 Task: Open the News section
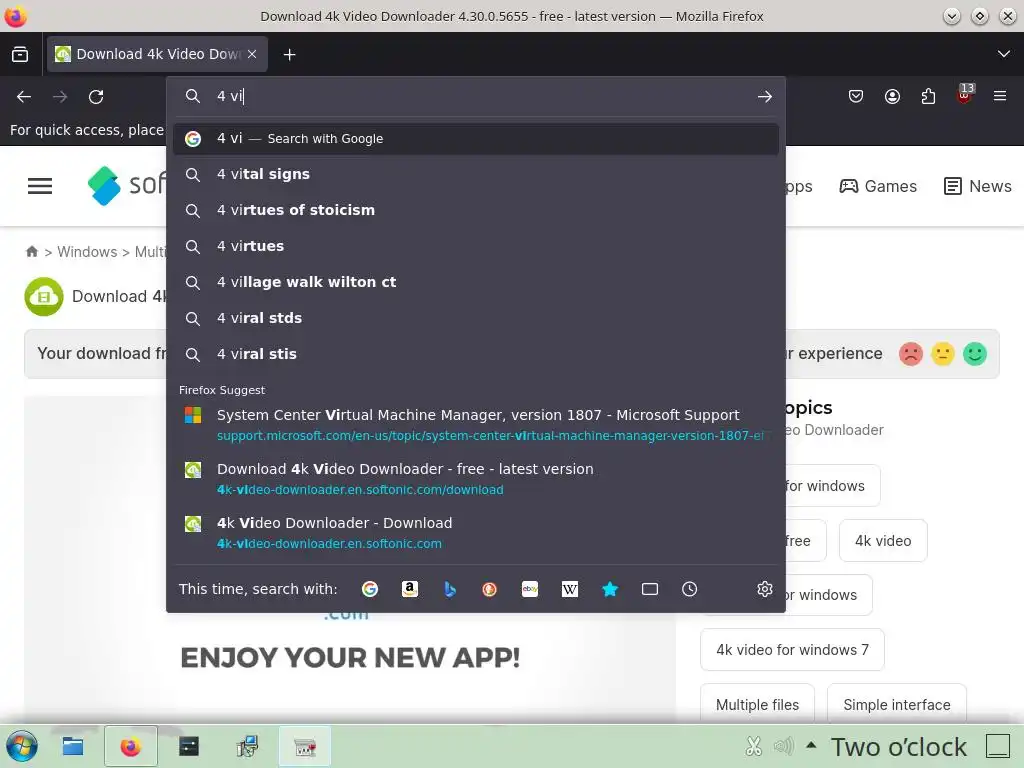click(x=978, y=186)
